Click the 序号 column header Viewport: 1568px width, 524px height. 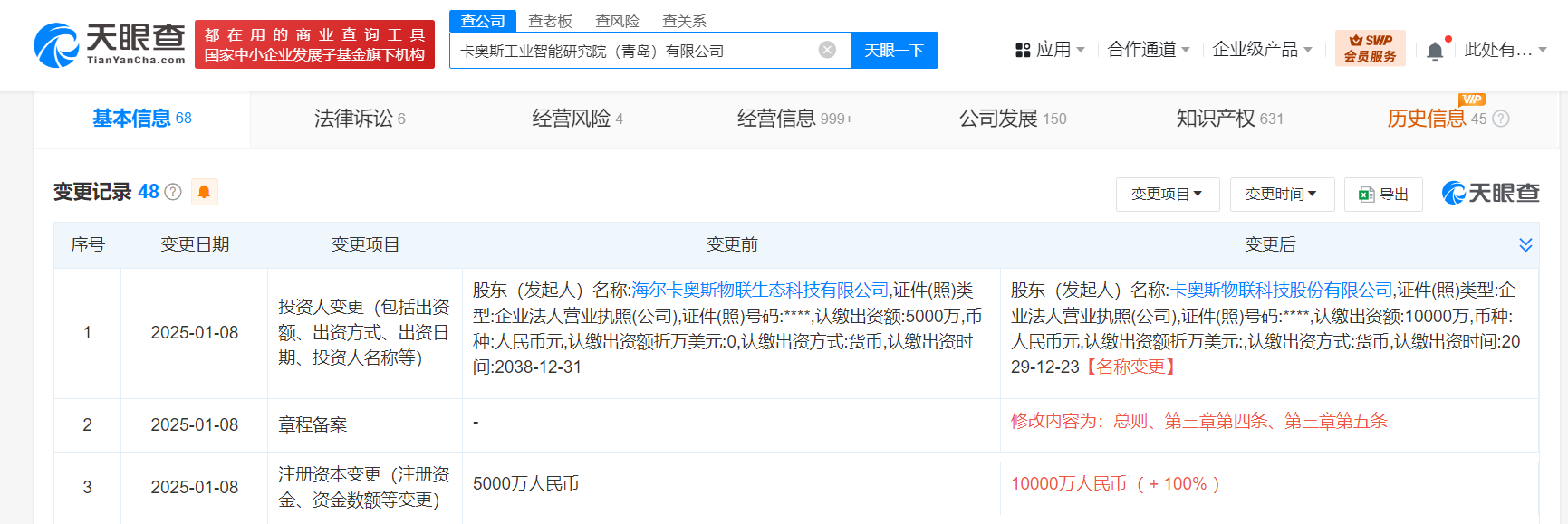click(x=88, y=244)
